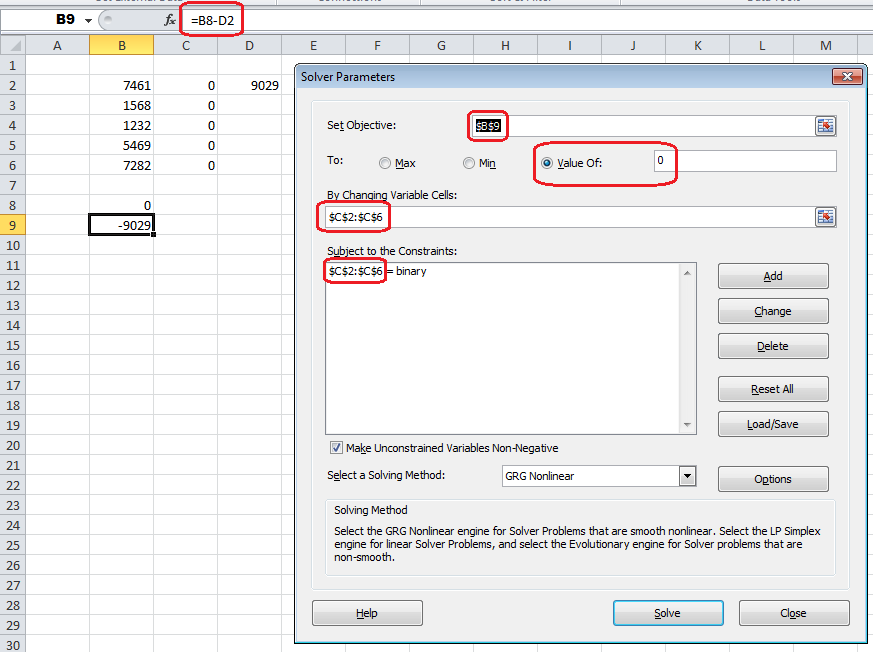873x652 pixels.
Task: Click the constraints list scroll up arrow
Action: (x=687, y=273)
